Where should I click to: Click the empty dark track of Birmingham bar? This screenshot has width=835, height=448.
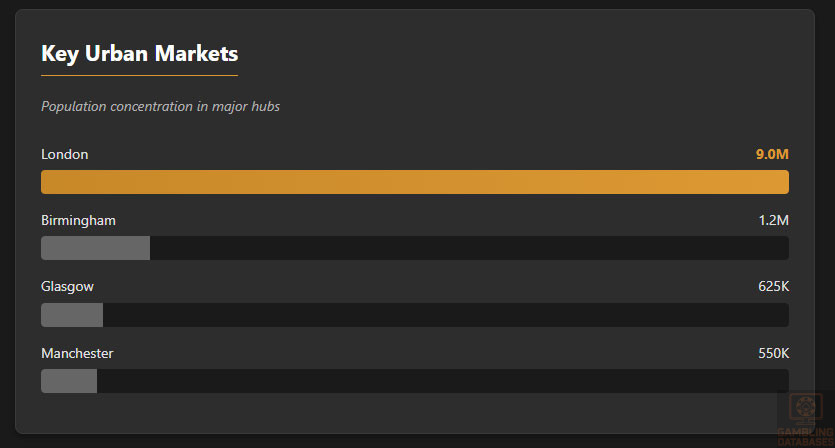[470, 248]
